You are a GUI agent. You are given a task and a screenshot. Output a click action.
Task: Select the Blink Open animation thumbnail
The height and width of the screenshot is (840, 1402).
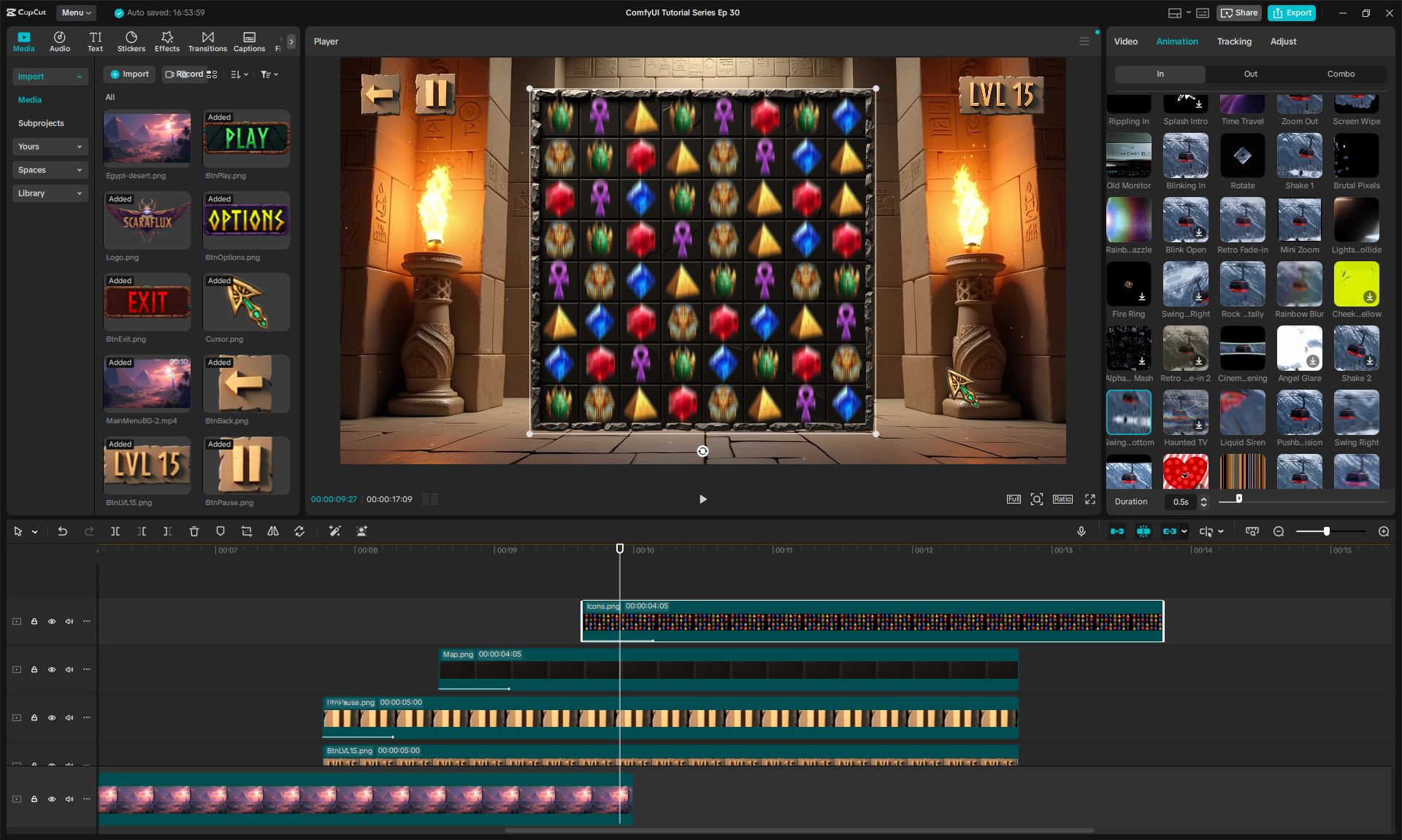coord(1185,220)
